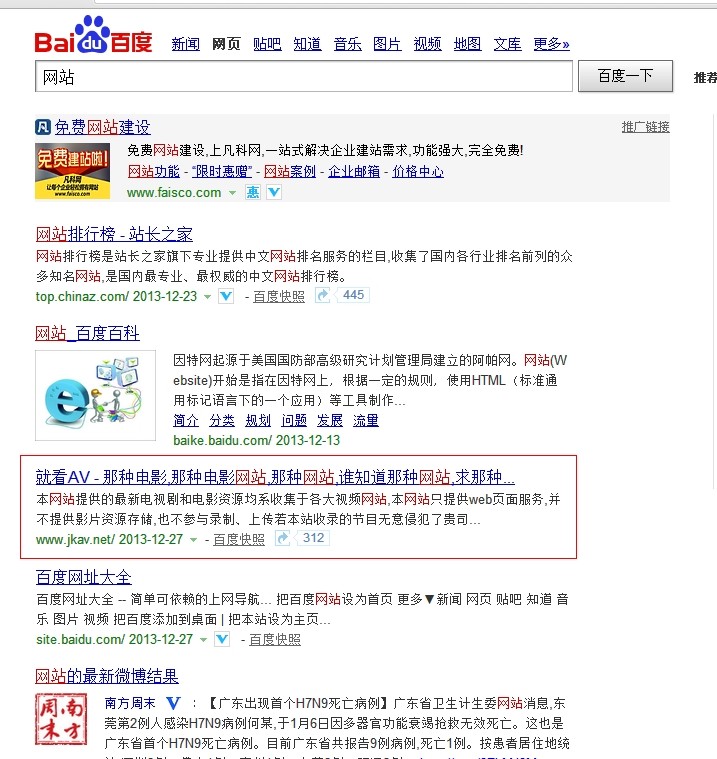Switch to the 地图 tab
Screen dimensions: 717x759
click(x=468, y=44)
